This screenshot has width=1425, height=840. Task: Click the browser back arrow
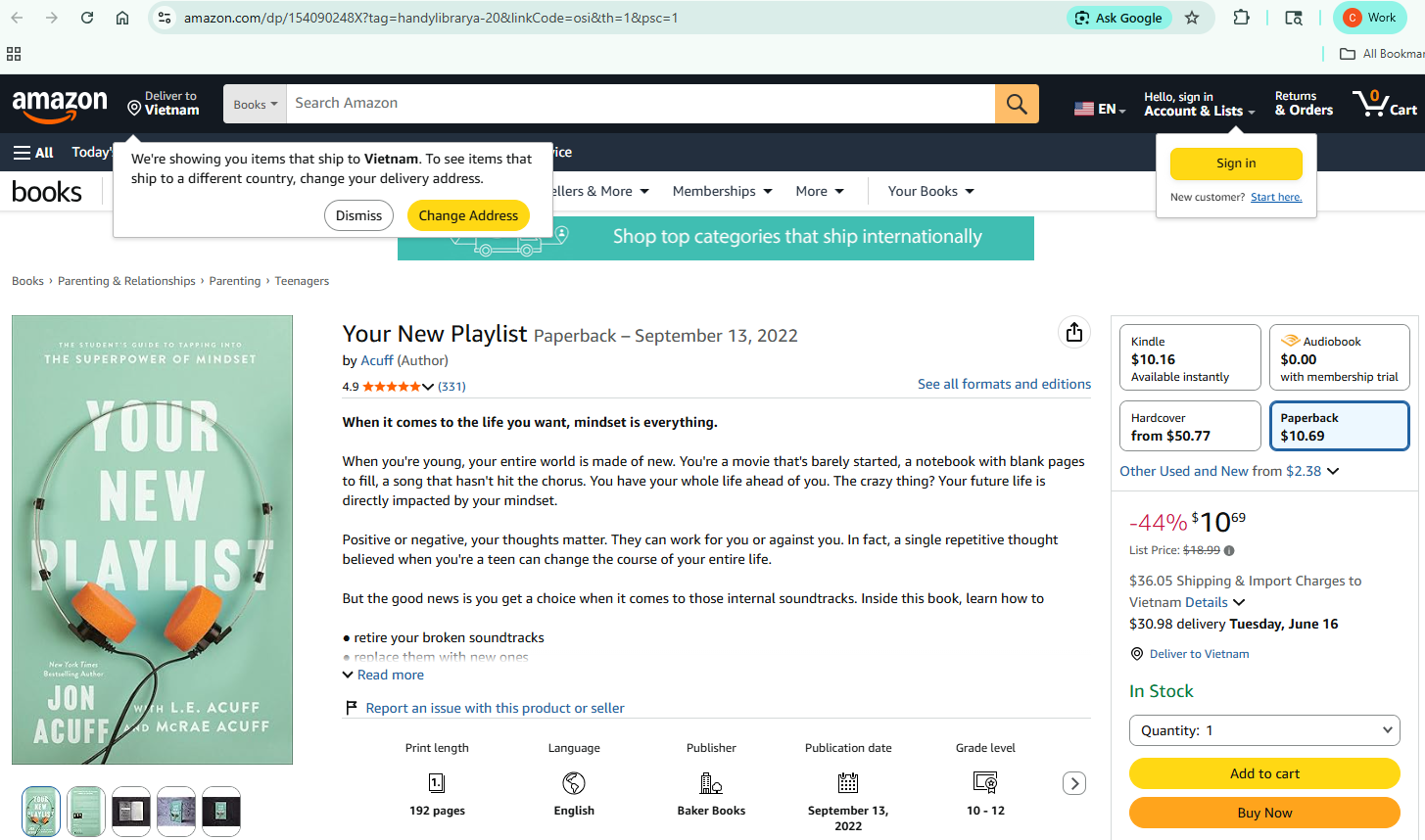click(17, 18)
